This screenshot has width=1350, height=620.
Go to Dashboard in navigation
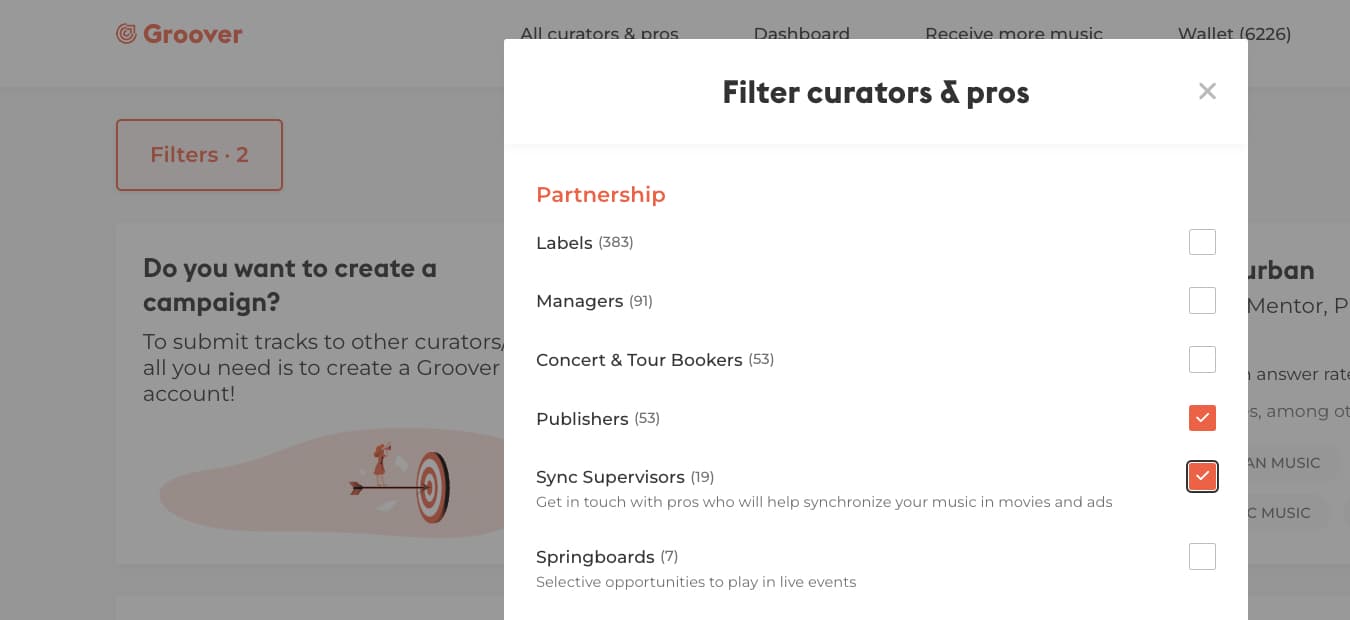(x=801, y=34)
